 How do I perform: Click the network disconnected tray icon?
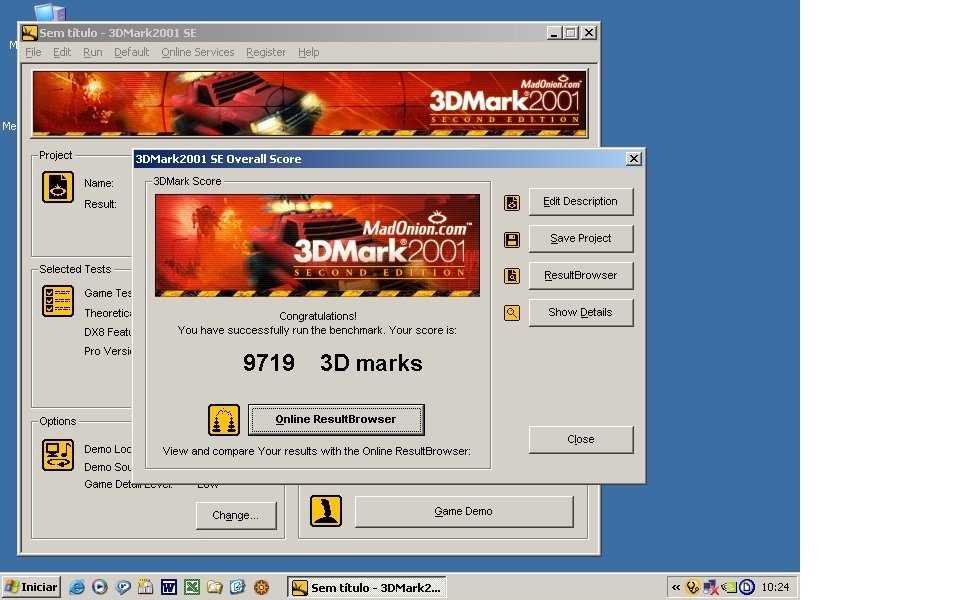pos(710,587)
